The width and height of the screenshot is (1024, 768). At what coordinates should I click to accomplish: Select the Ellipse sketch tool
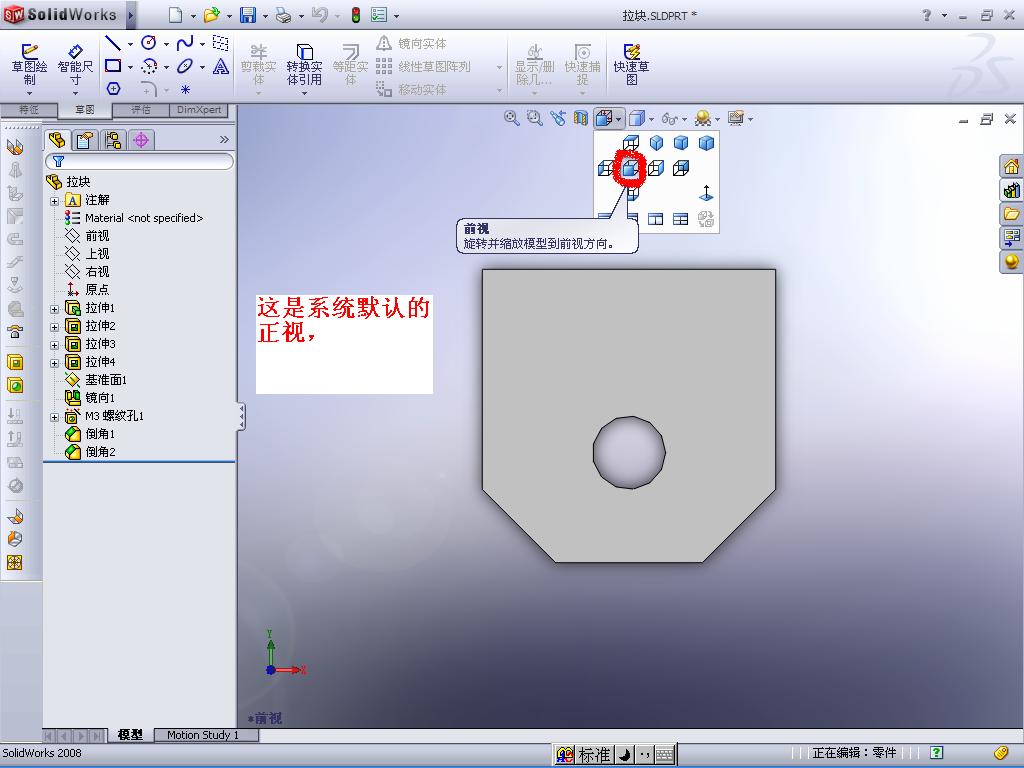coord(185,66)
